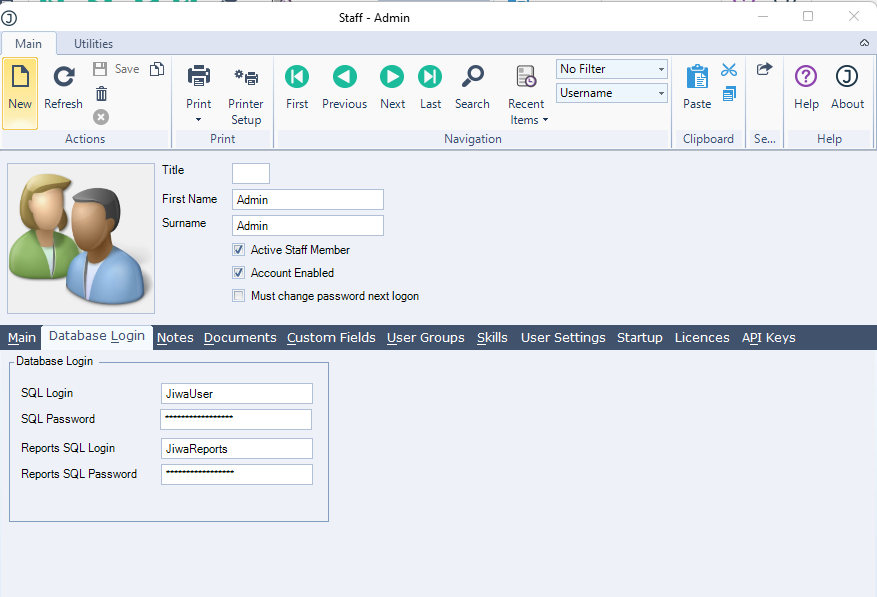877x597 pixels.
Task: Toggle Active Staff Member checkbox
Action: click(239, 250)
